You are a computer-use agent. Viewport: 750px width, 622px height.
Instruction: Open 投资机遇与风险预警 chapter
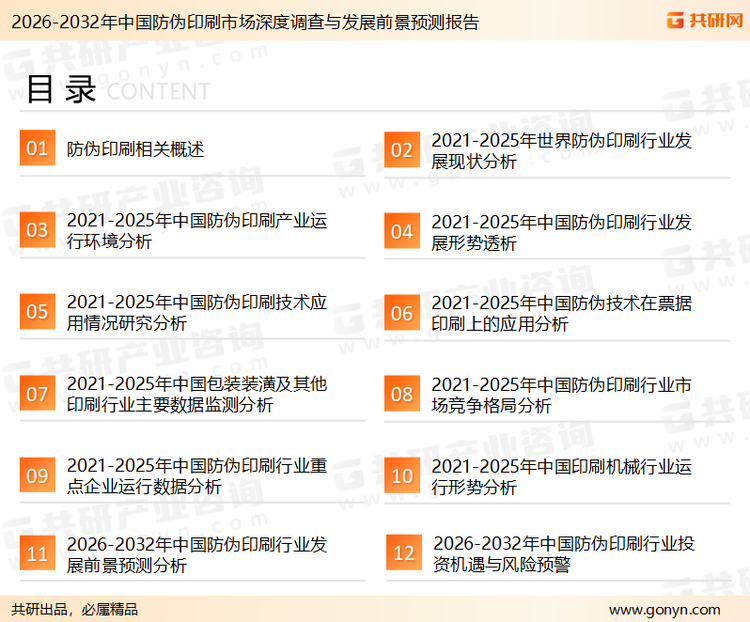pyautogui.click(x=563, y=555)
